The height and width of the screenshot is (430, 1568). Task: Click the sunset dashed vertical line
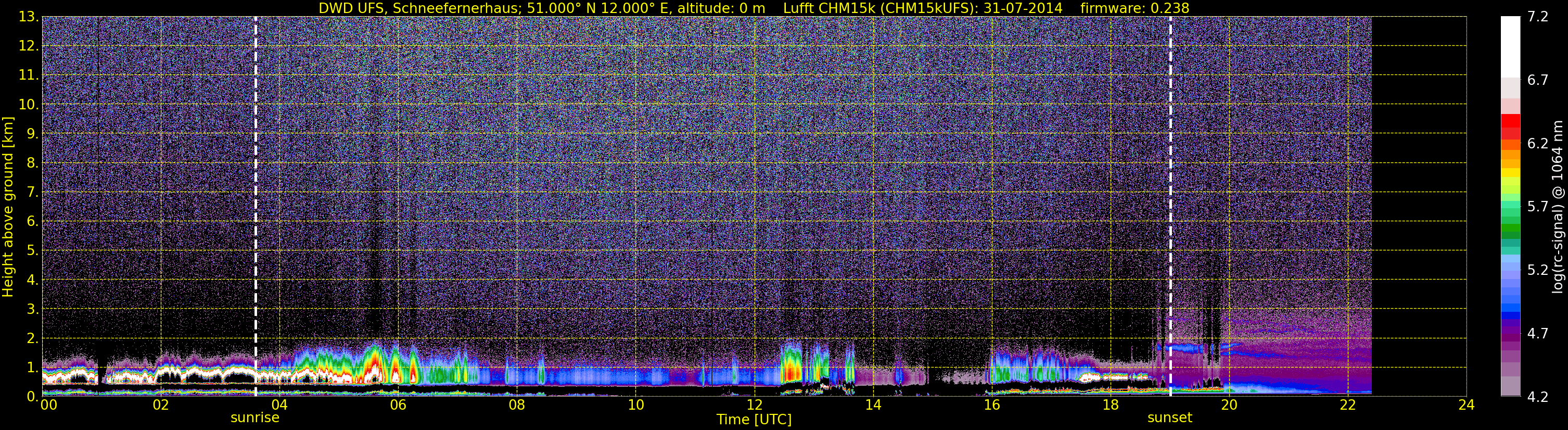[x=1170, y=206]
